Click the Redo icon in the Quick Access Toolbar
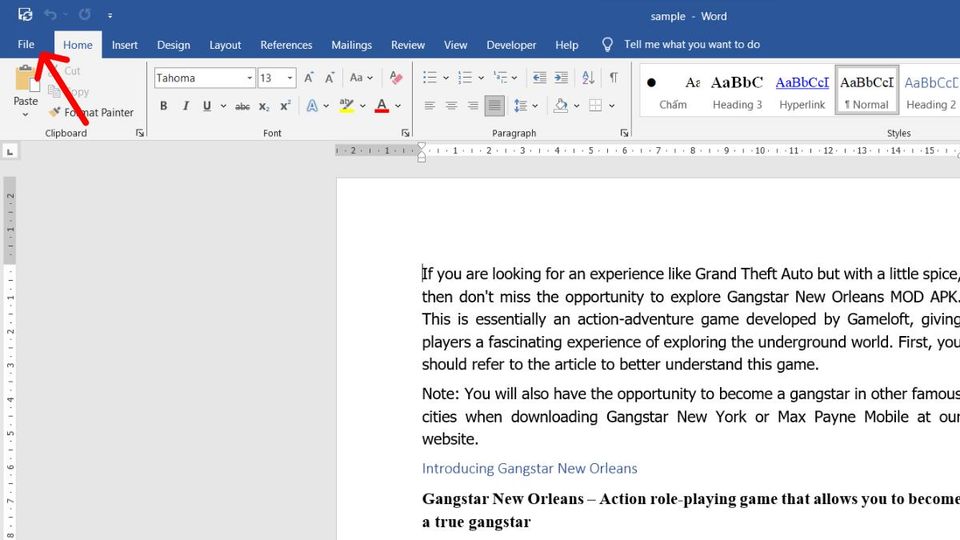Viewport: 960px width, 540px height. point(84,14)
